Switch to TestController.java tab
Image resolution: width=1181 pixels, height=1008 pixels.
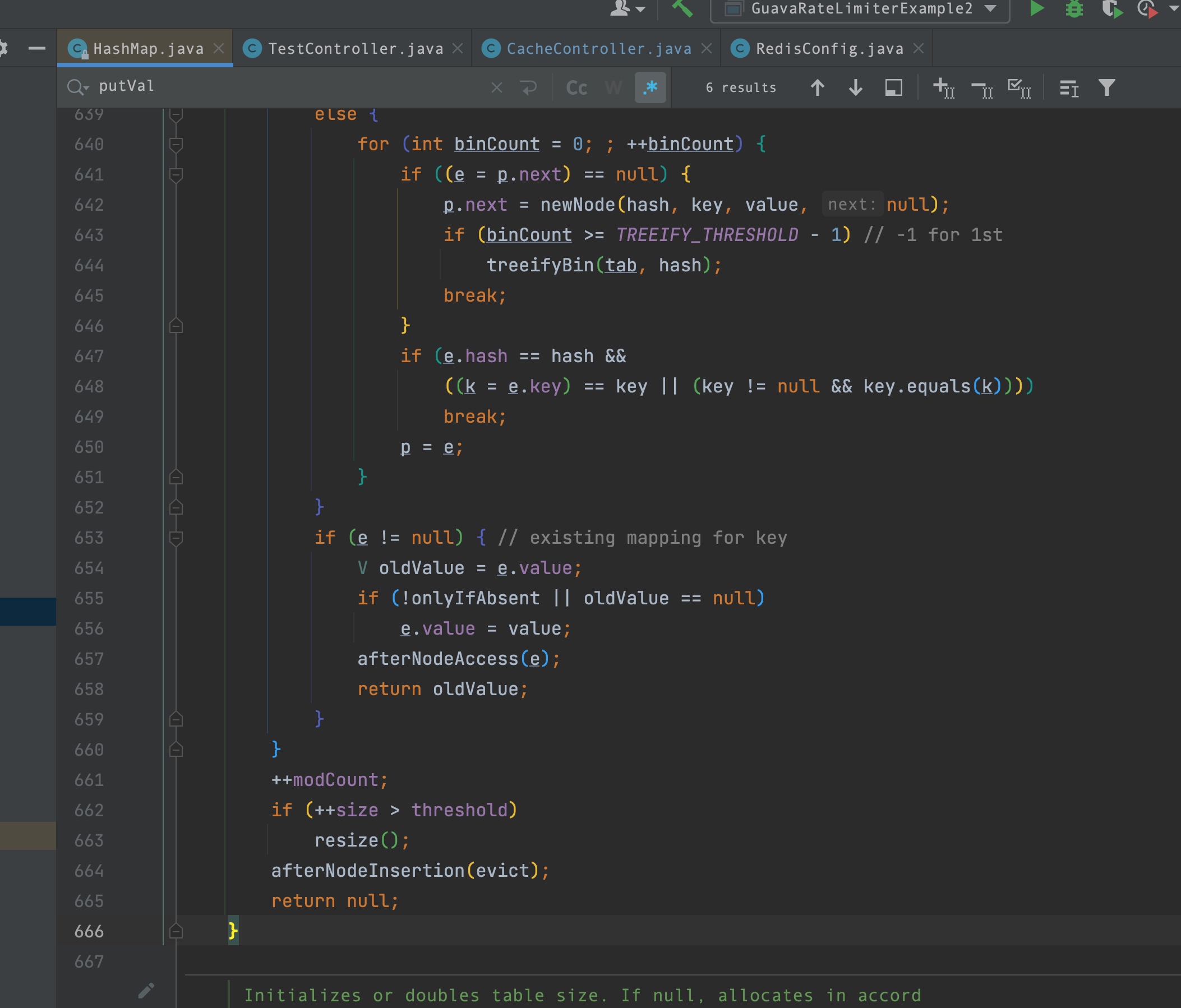coord(354,49)
